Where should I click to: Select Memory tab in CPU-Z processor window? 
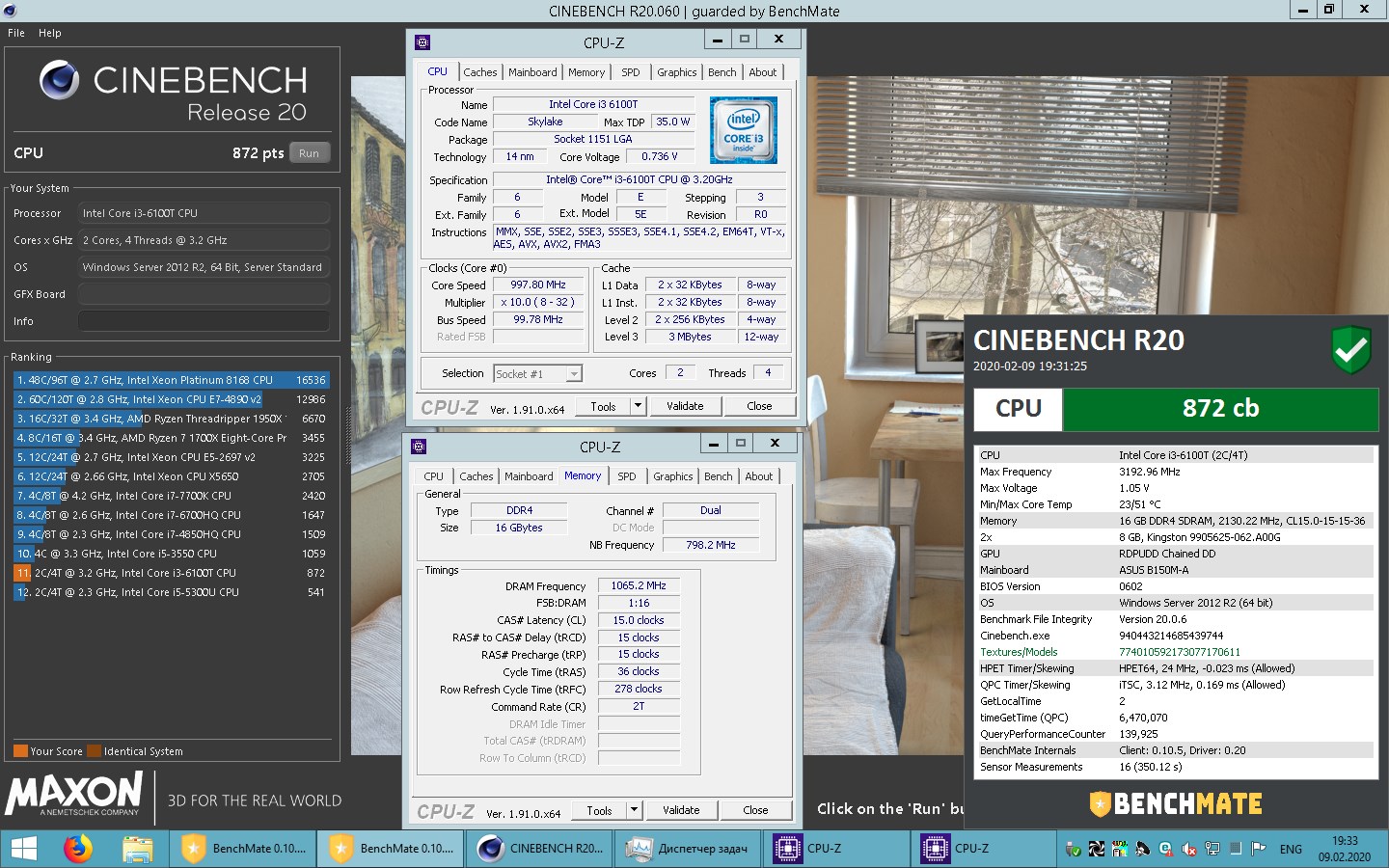pos(586,72)
